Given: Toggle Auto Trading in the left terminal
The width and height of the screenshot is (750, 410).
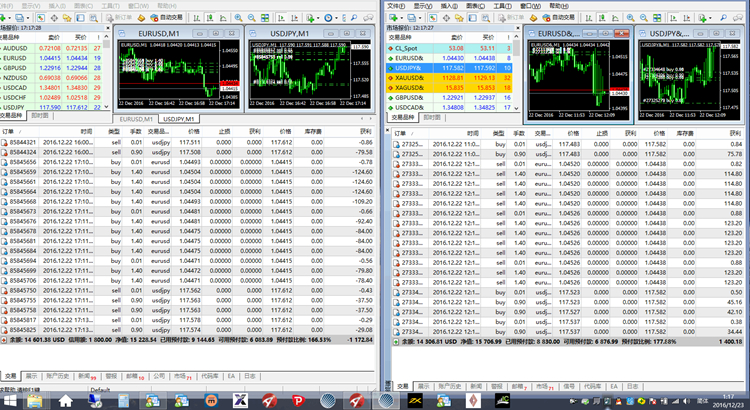Looking at the screenshot, I should 167,18.
